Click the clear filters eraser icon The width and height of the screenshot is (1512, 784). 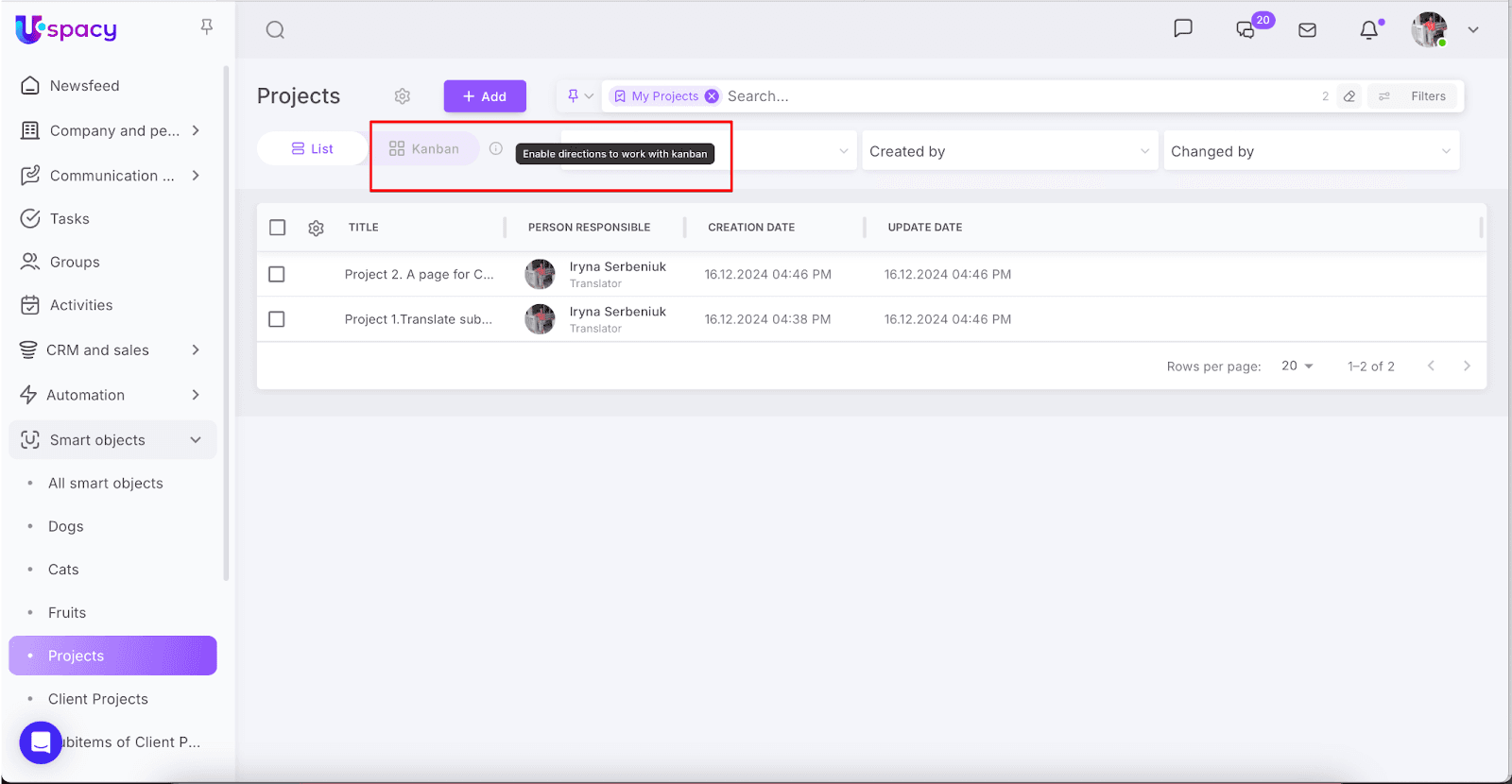tap(1349, 96)
